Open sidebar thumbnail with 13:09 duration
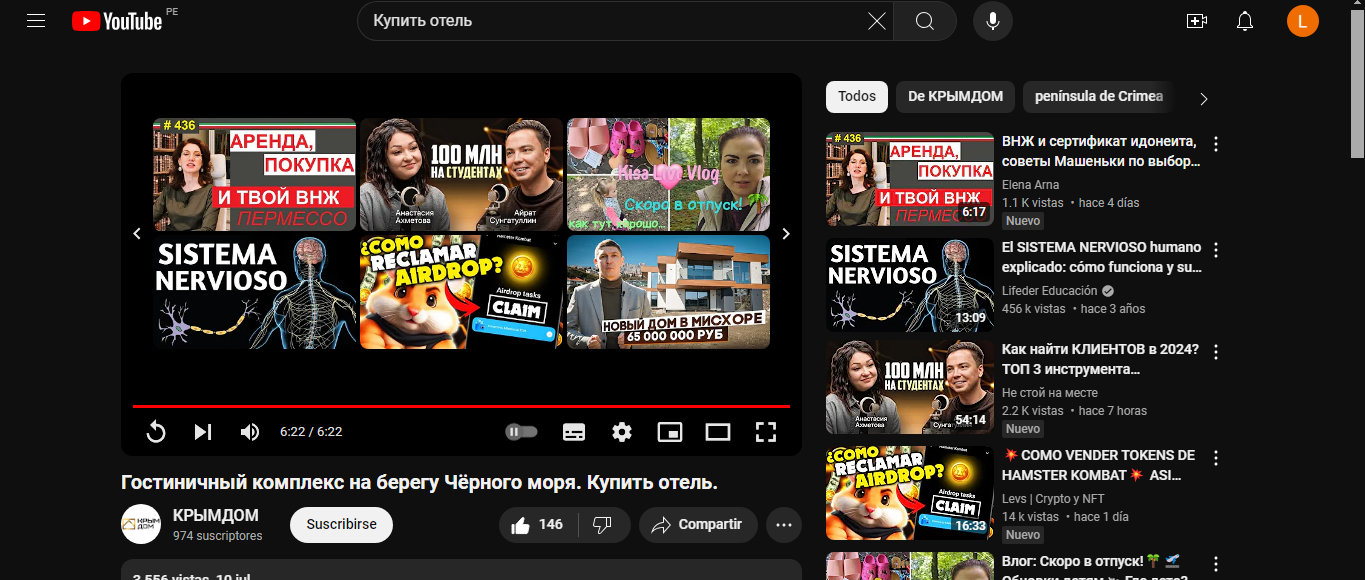 click(910, 284)
